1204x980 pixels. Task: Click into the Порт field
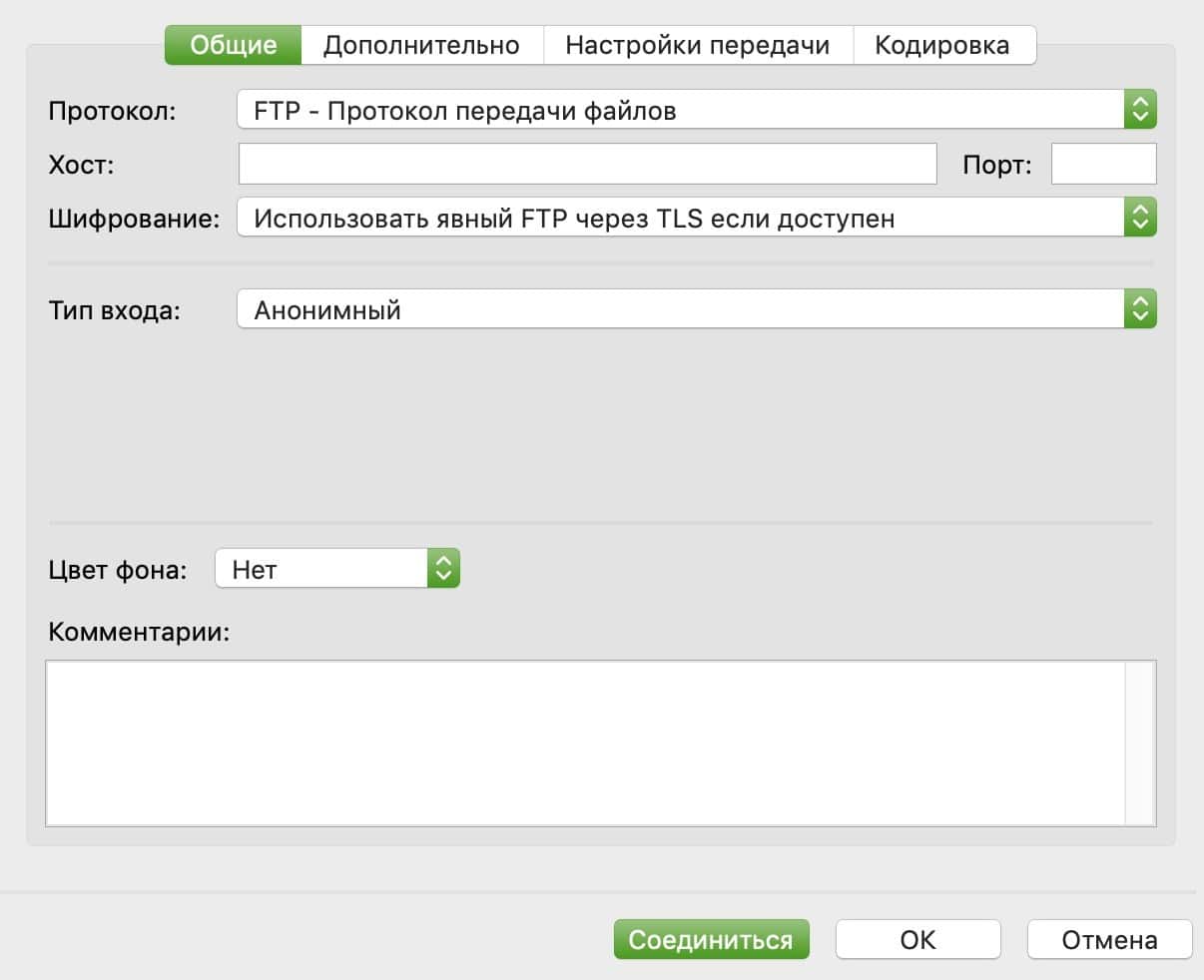[1103, 165]
